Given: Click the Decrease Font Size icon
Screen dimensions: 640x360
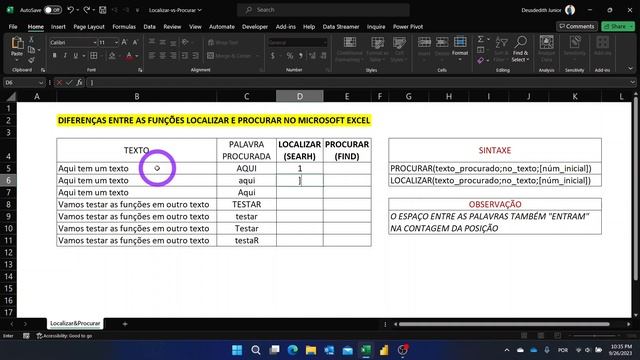Looking at the screenshot, I should [x=135, y=42].
